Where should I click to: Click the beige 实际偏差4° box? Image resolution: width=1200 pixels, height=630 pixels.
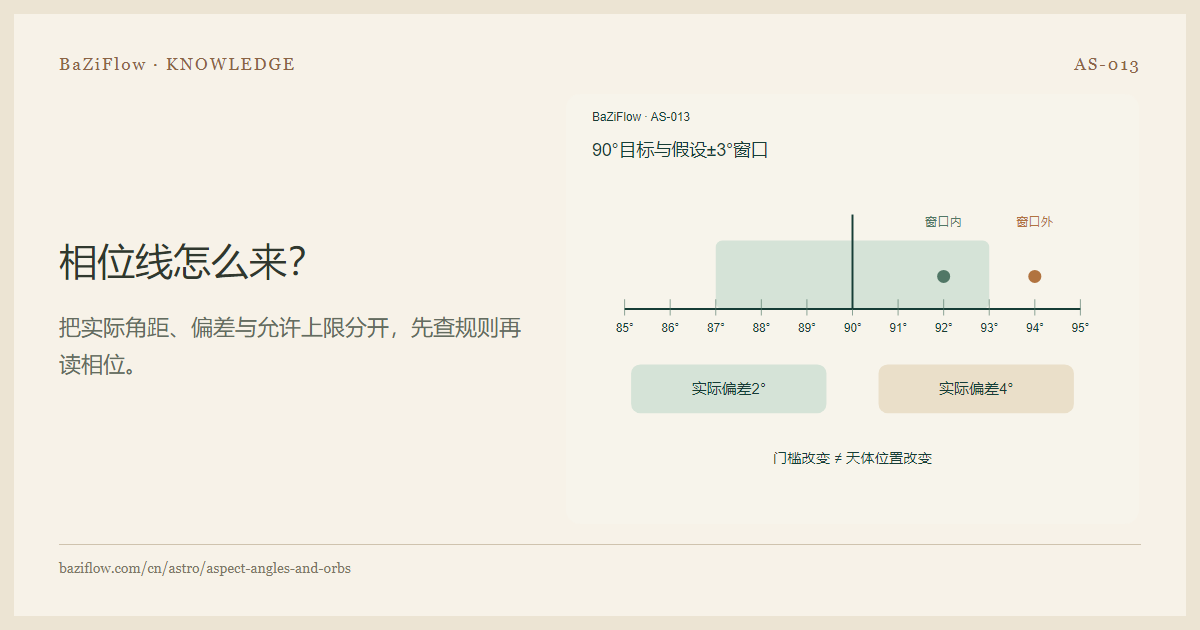tap(976, 389)
